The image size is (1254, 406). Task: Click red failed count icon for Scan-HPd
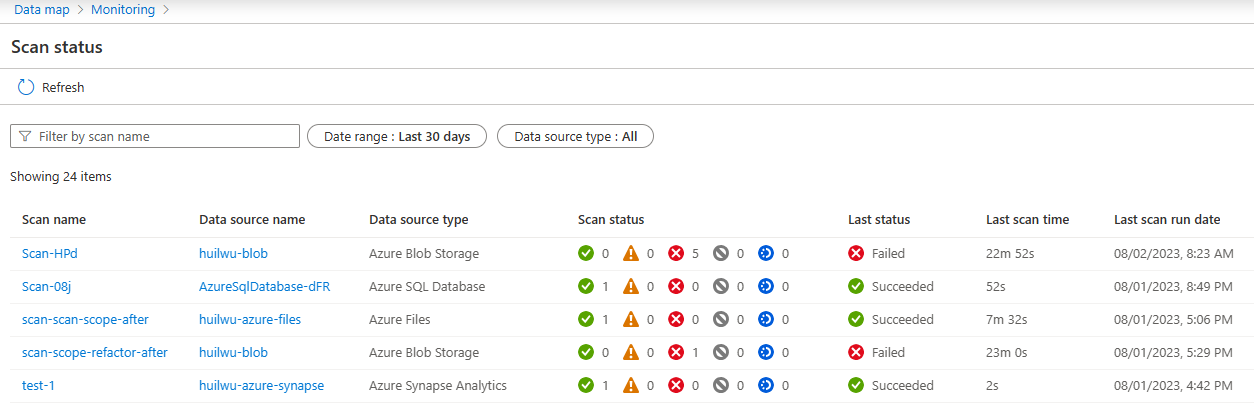(676, 254)
